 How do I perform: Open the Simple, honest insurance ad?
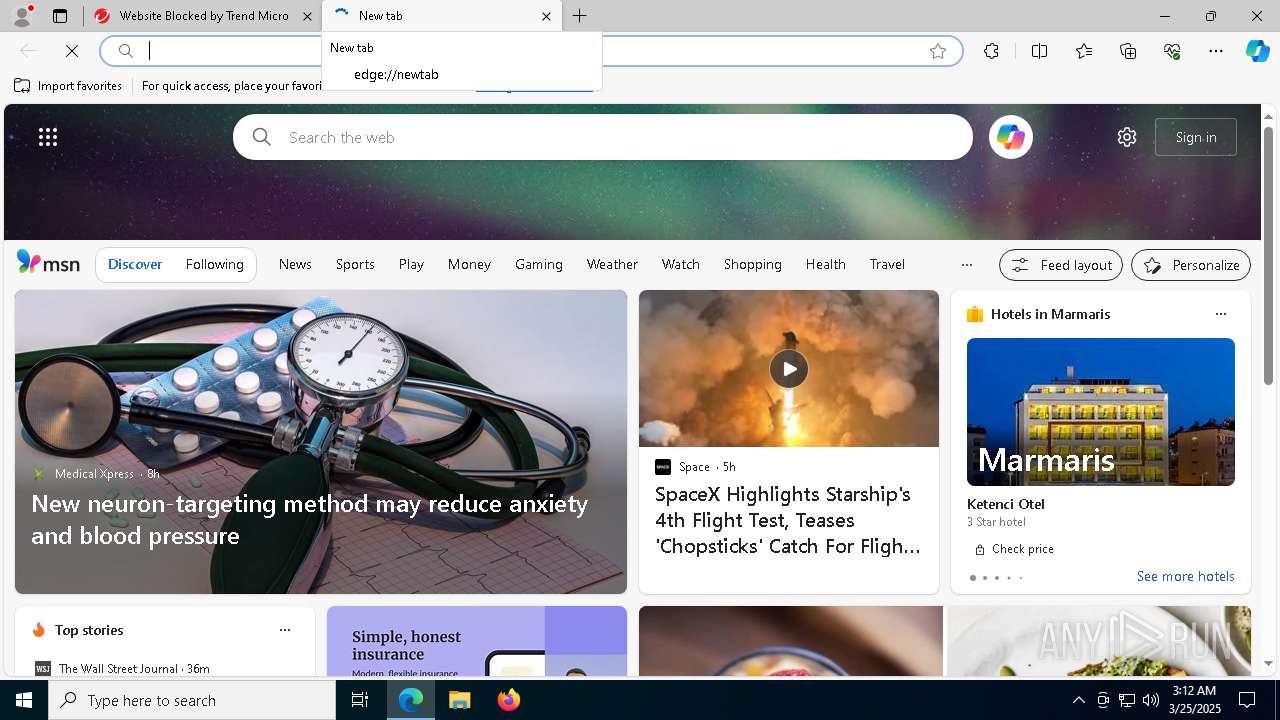coord(477,641)
